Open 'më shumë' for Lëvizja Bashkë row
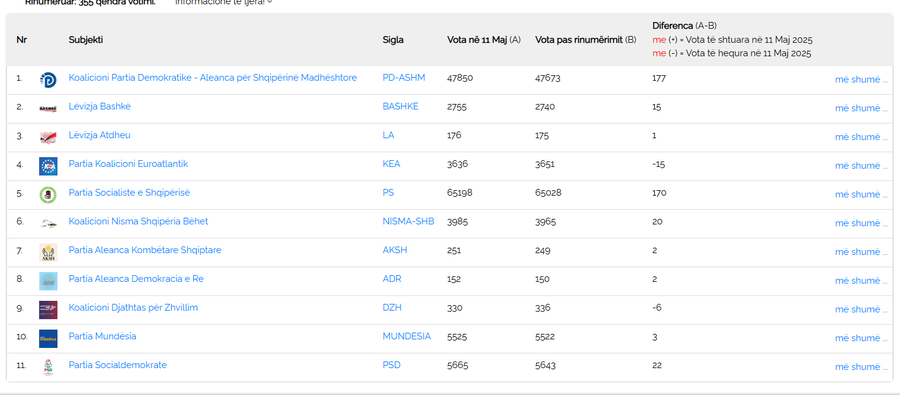Image resolution: width=900 pixels, height=395 pixels. click(861, 109)
